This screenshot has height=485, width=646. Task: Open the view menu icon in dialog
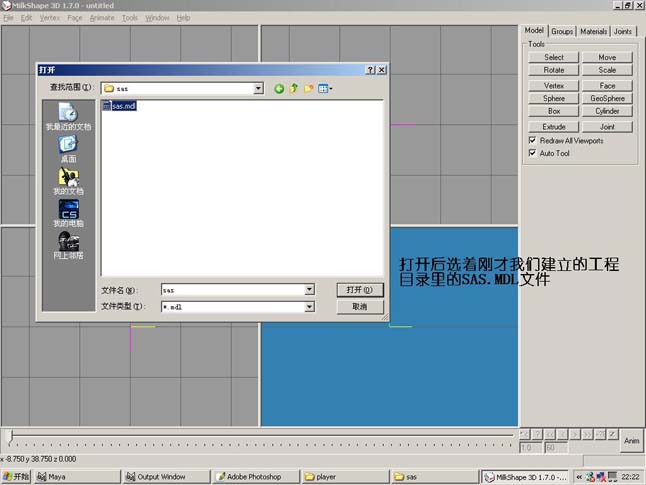coord(325,89)
